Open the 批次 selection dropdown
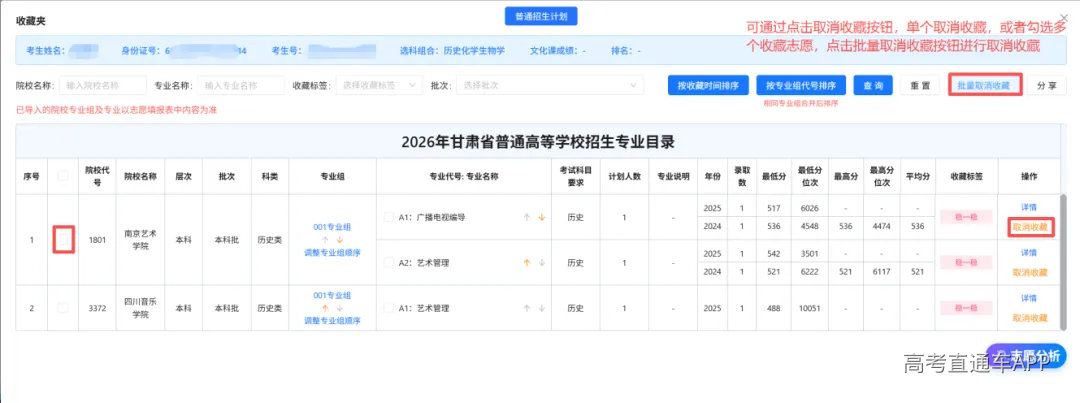Viewport: 1080px width, 403px height. [x=550, y=85]
